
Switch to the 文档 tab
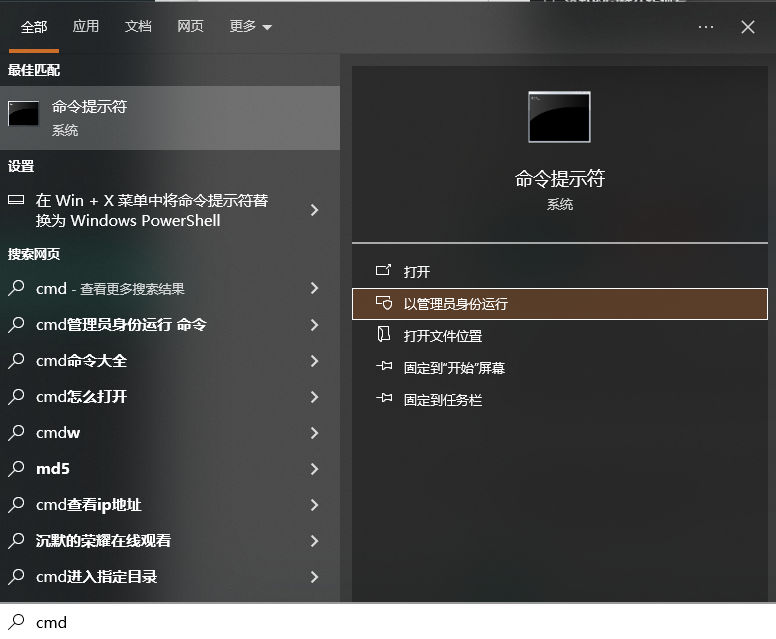pos(138,26)
